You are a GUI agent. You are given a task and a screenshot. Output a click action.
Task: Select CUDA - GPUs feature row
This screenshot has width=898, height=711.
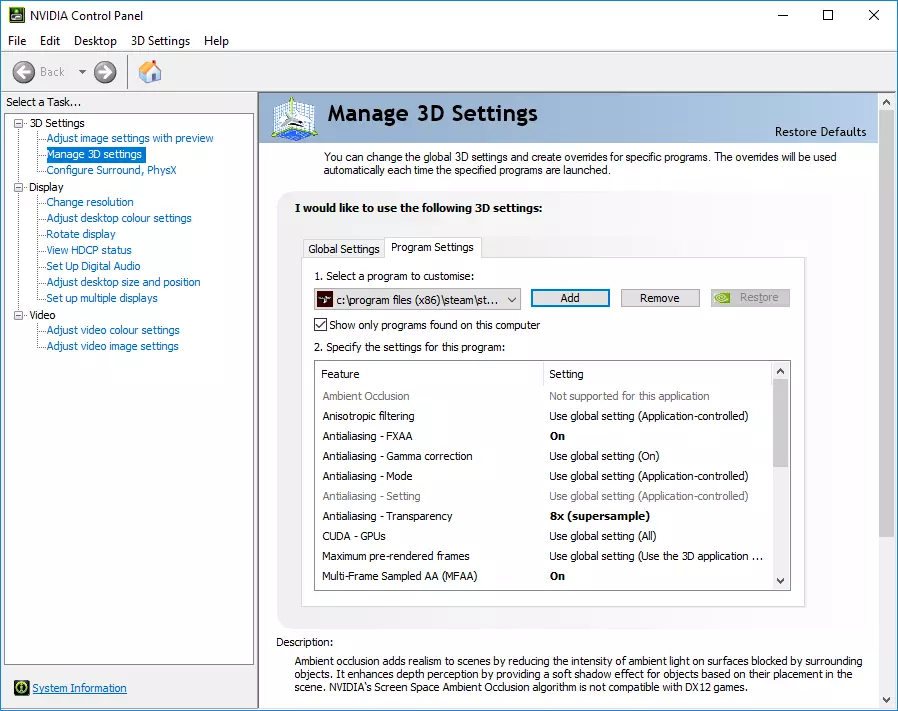coord(543,536)
